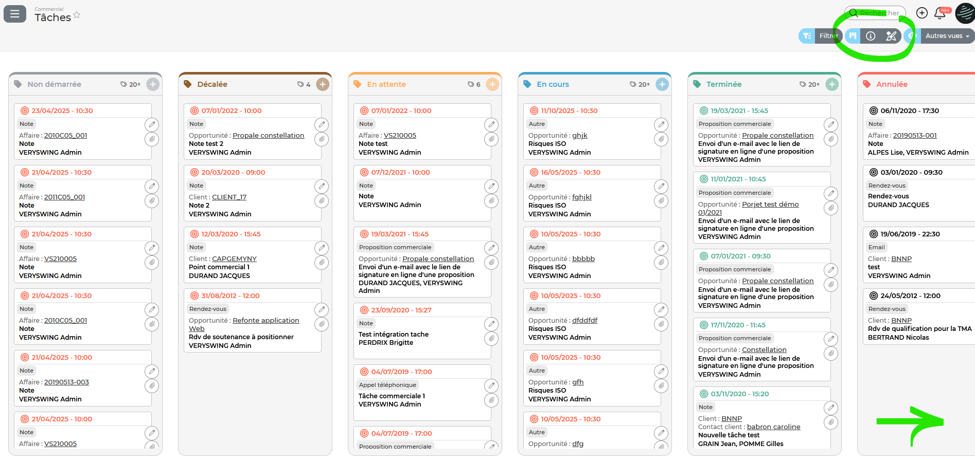Add a task in Décalée column

(x=323, y=85)
